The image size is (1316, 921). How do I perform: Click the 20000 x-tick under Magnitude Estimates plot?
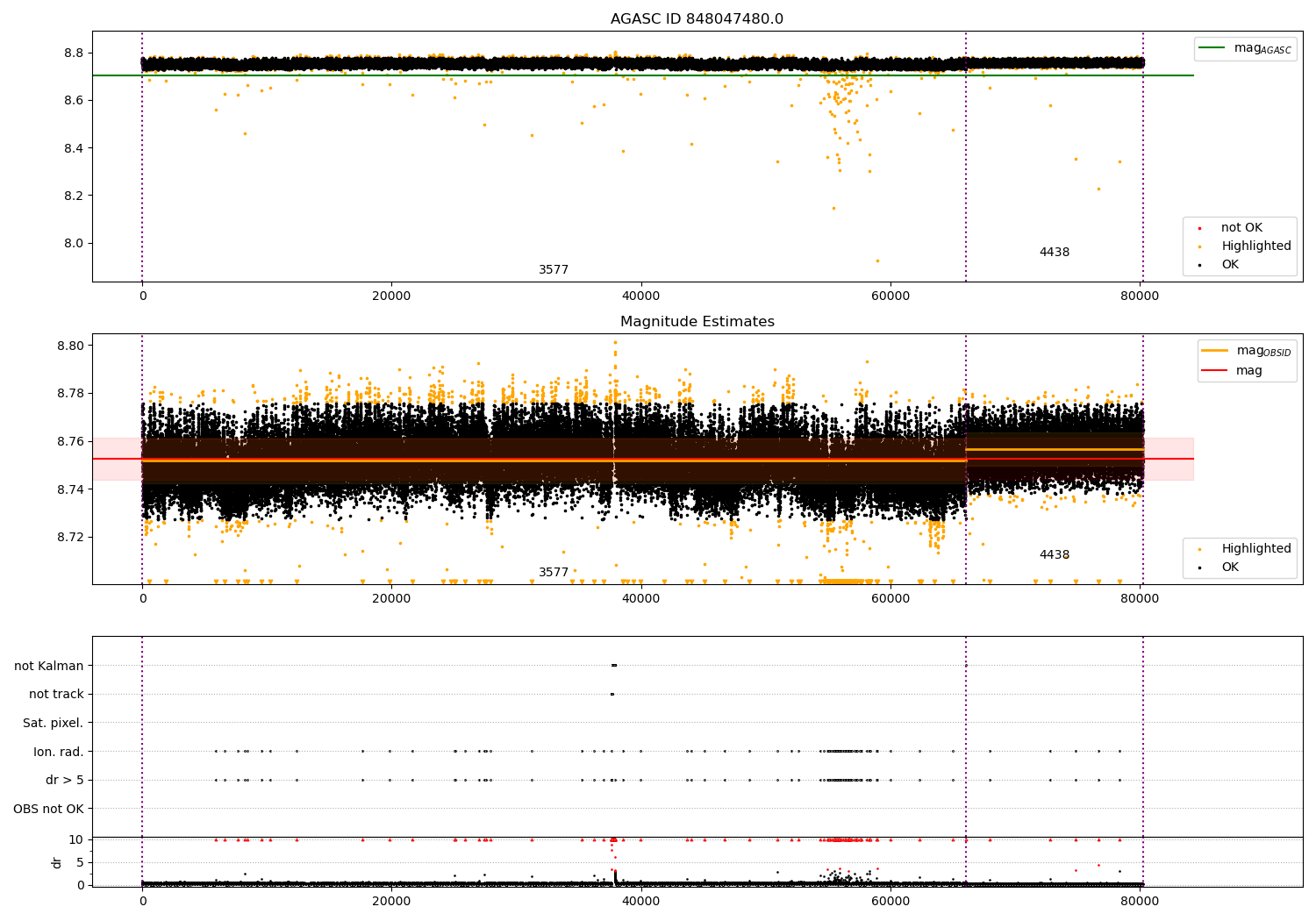(x=391, y=599)
